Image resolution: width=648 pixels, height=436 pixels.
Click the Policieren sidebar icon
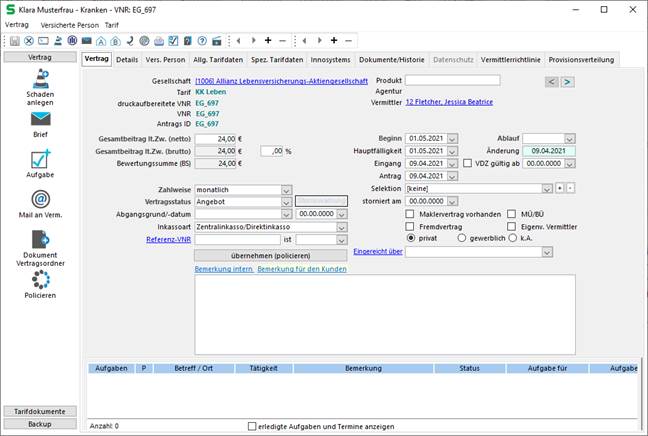point(40,284)
